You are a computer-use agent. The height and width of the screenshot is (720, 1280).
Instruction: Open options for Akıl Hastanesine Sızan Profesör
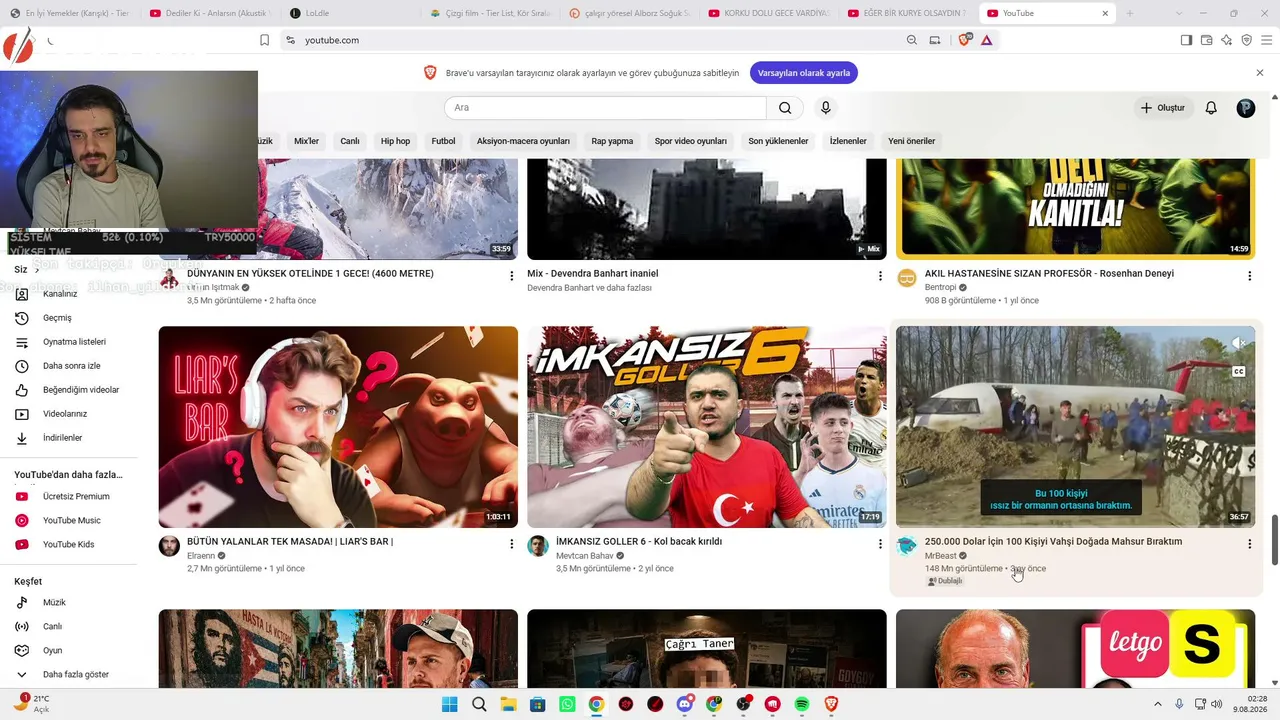1249,276
